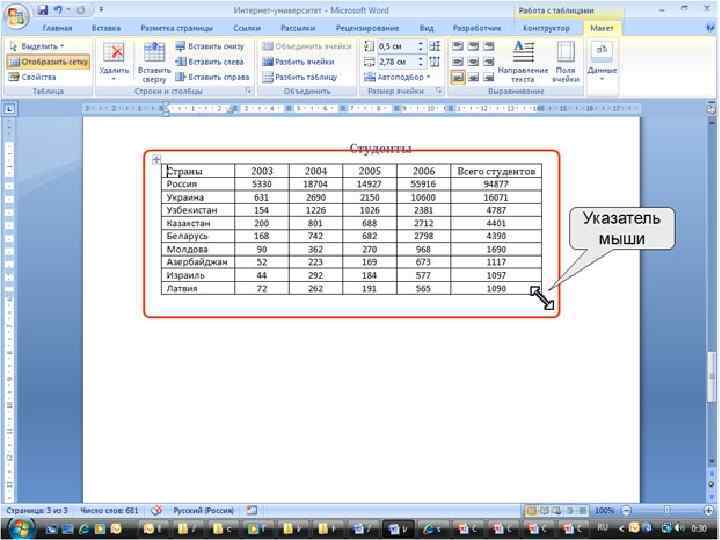Click Distribute Columns evenly icon
The height and width of the screenshot is (540, 720).
pyautogui.click(x=434, y=62)
